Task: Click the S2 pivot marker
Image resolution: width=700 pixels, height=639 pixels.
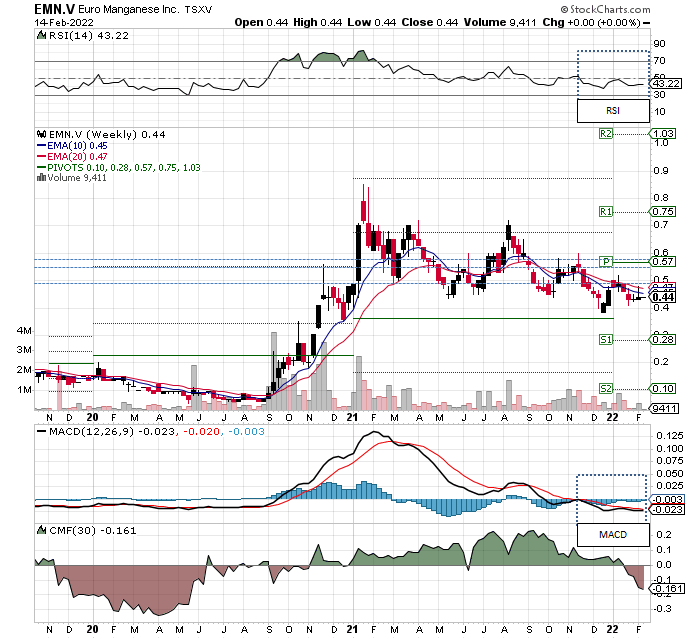Action: [606, 388]
